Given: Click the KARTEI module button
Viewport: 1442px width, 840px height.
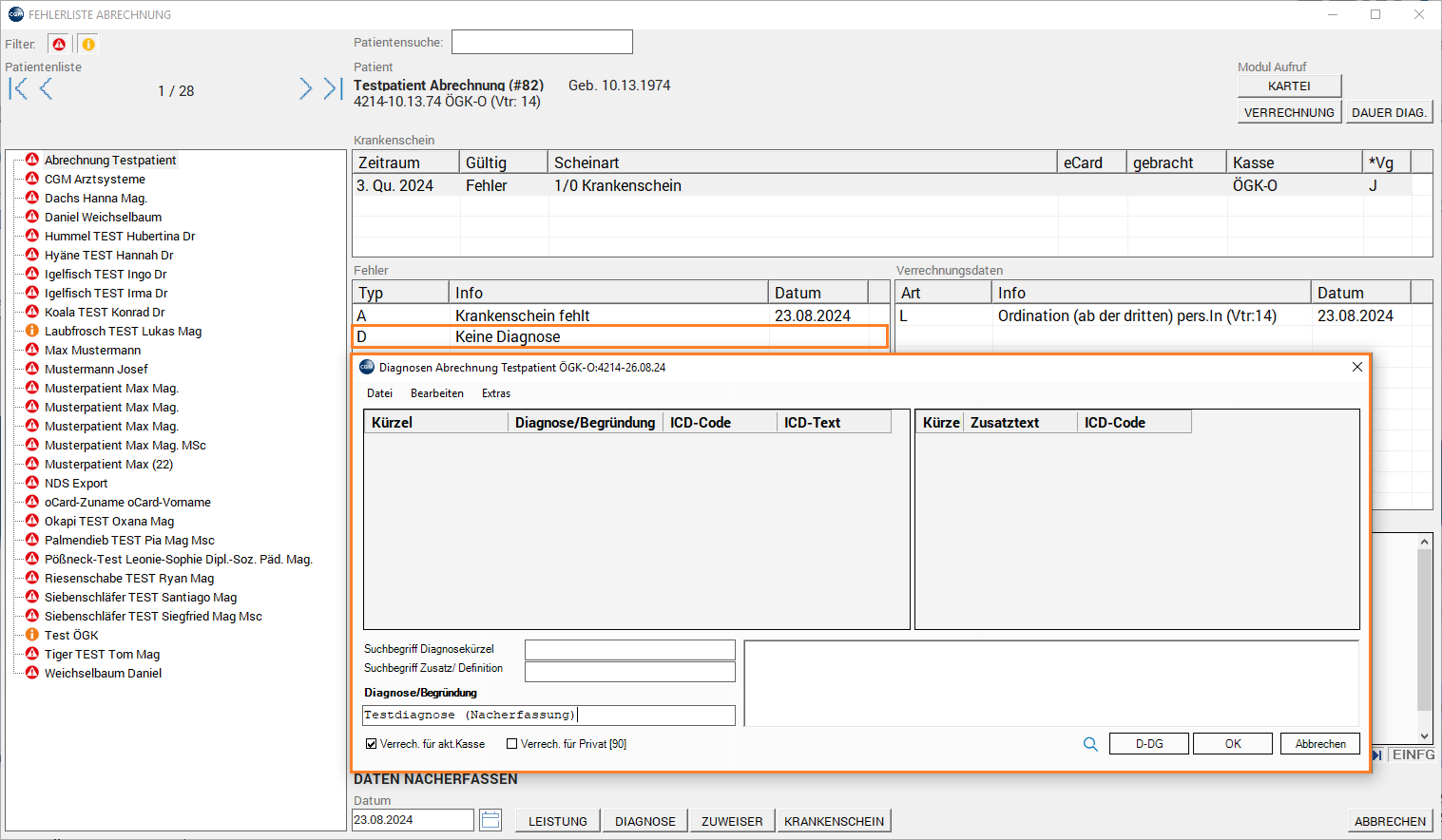Looking at the screenshot, I should coord(1289,86).
